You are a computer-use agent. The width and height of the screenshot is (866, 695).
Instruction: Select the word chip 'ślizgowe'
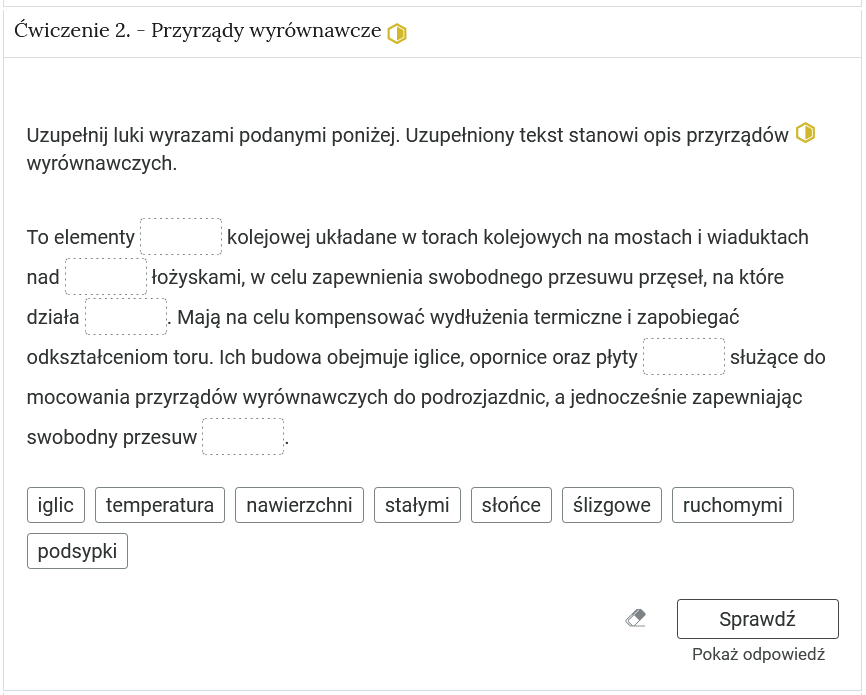point(611,505)
